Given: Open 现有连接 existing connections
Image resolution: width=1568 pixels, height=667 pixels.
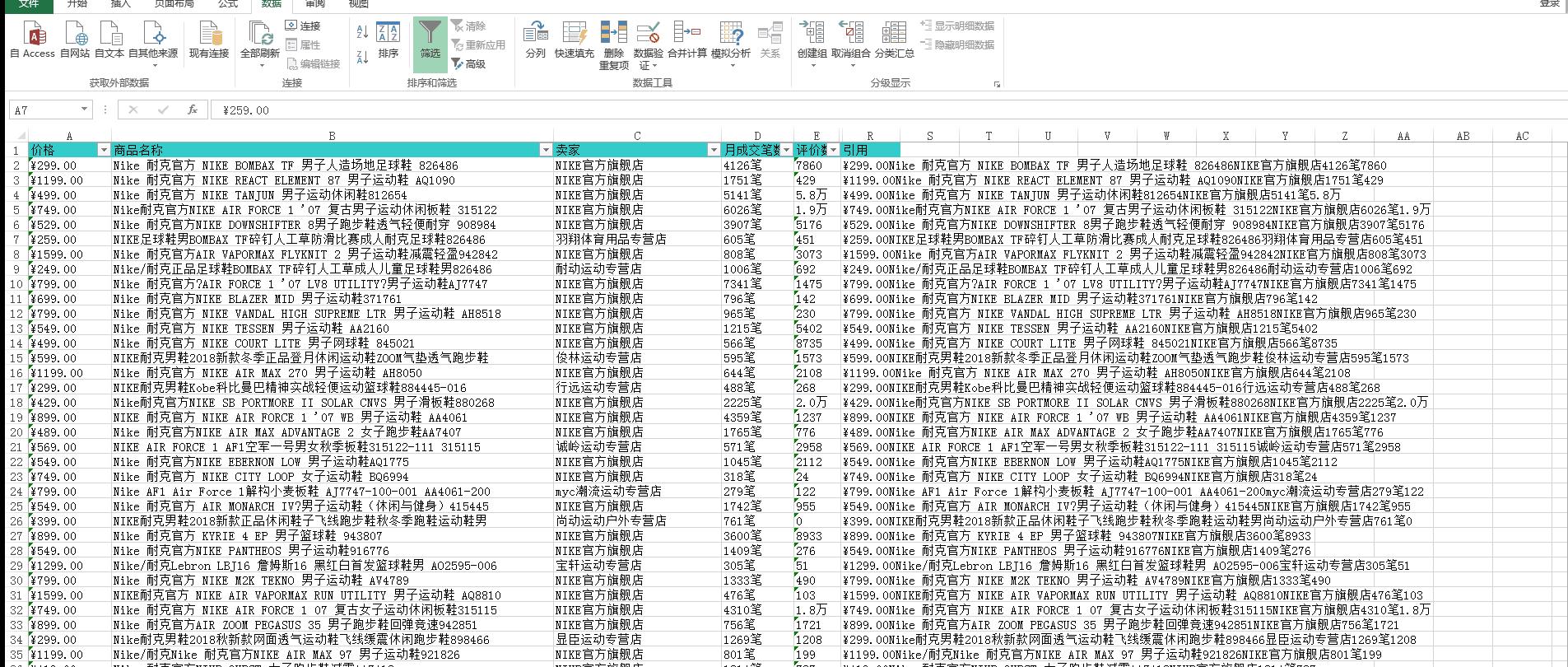Looking at the screenshot, I should click(209, 40).
